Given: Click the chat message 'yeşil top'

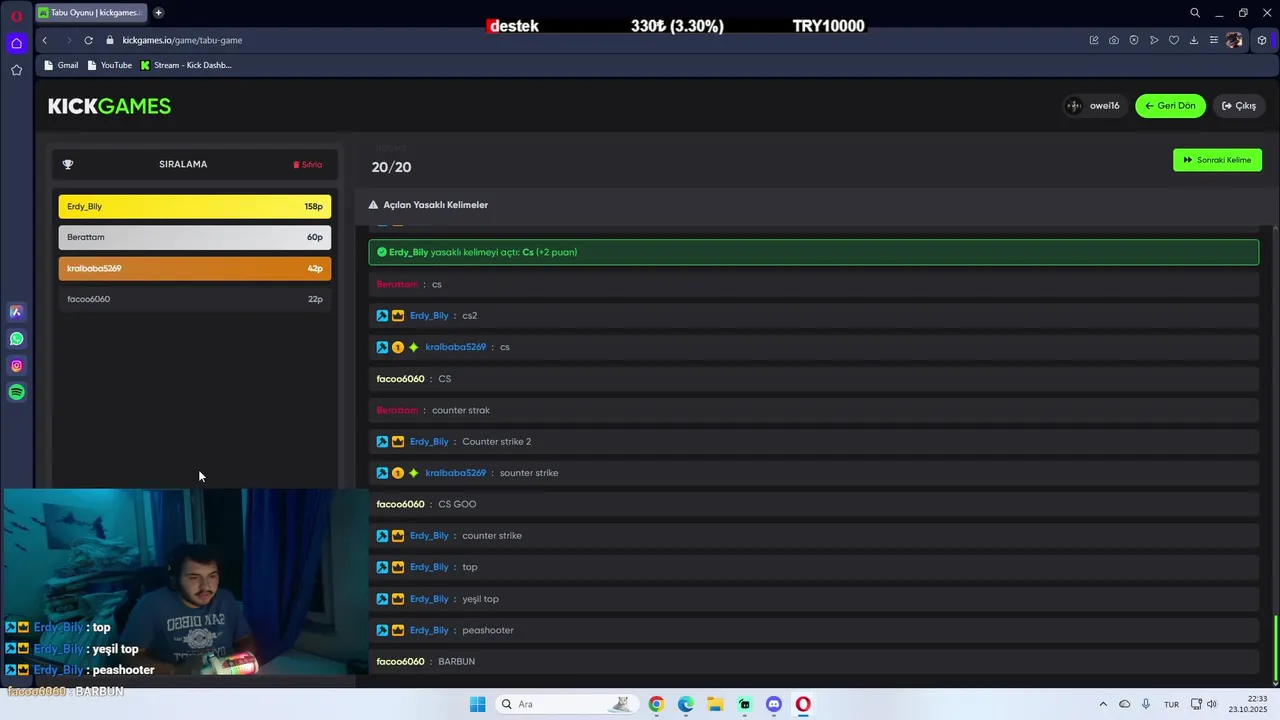Looking at the screenshot, I should pos(480,599).
